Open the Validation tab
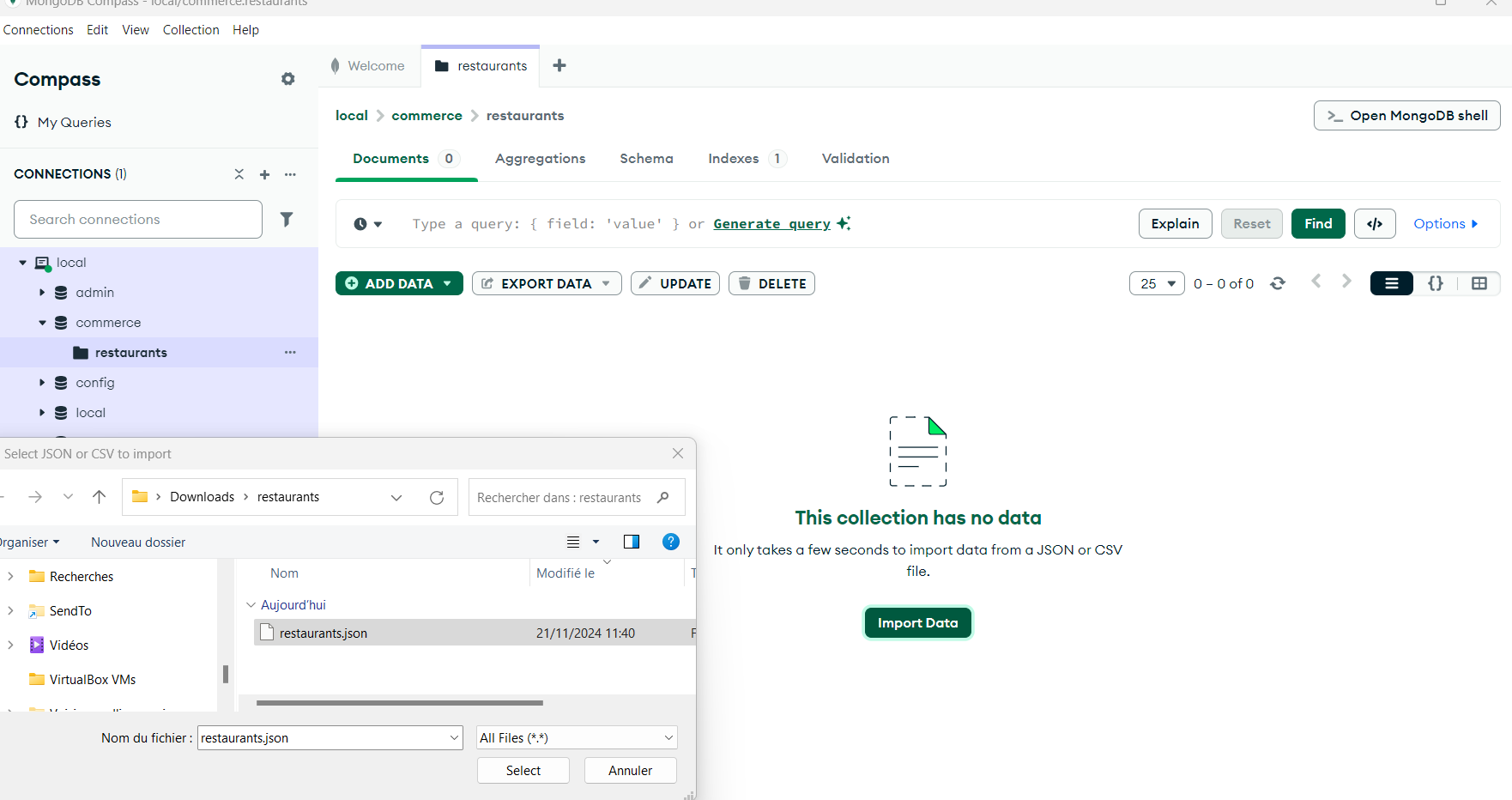Image resolution: width=1512 pixels, height=800 pixels. coord(856,159)
